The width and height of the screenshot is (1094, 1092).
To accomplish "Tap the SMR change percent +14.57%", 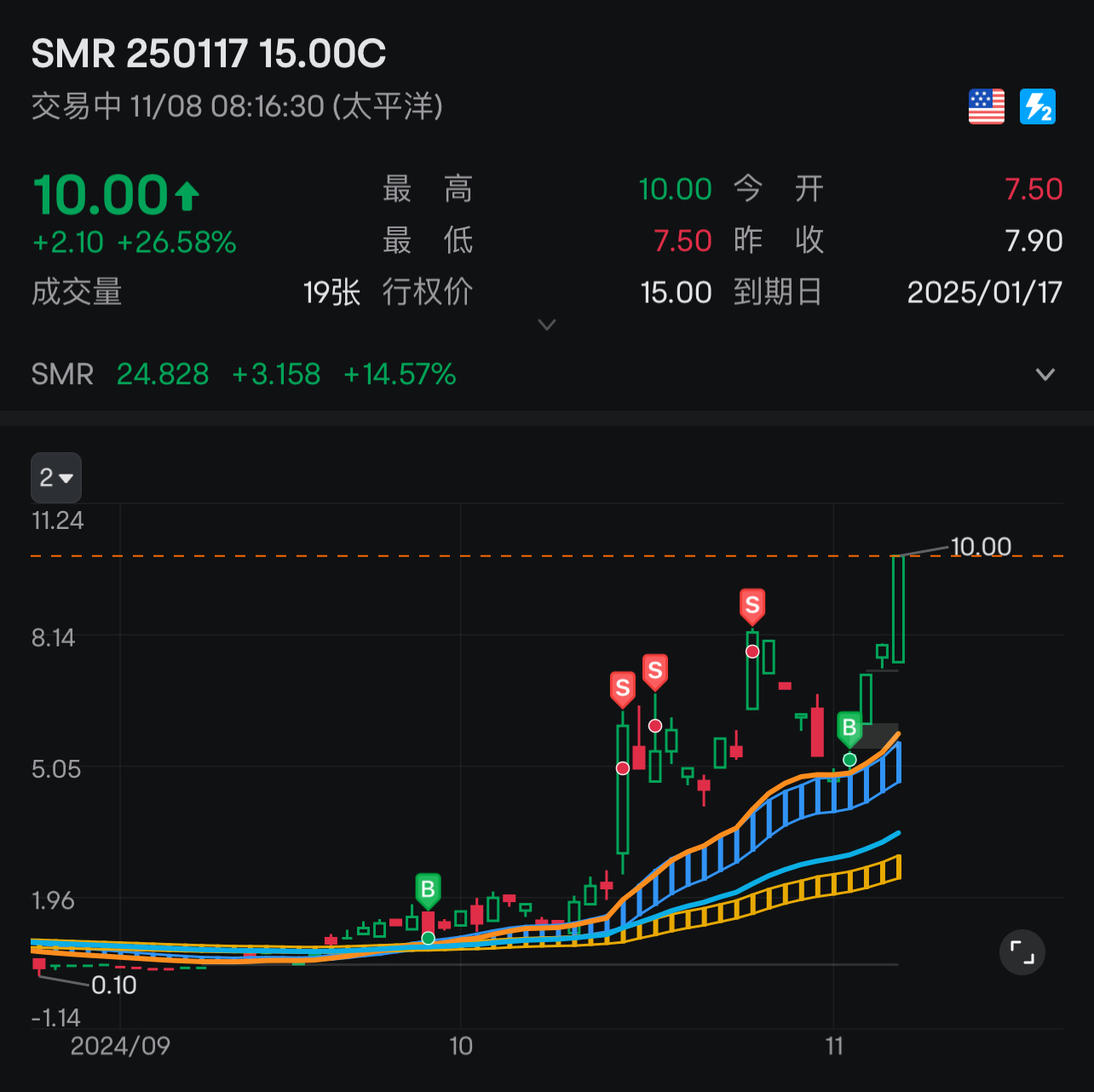I will coord(400,374).
